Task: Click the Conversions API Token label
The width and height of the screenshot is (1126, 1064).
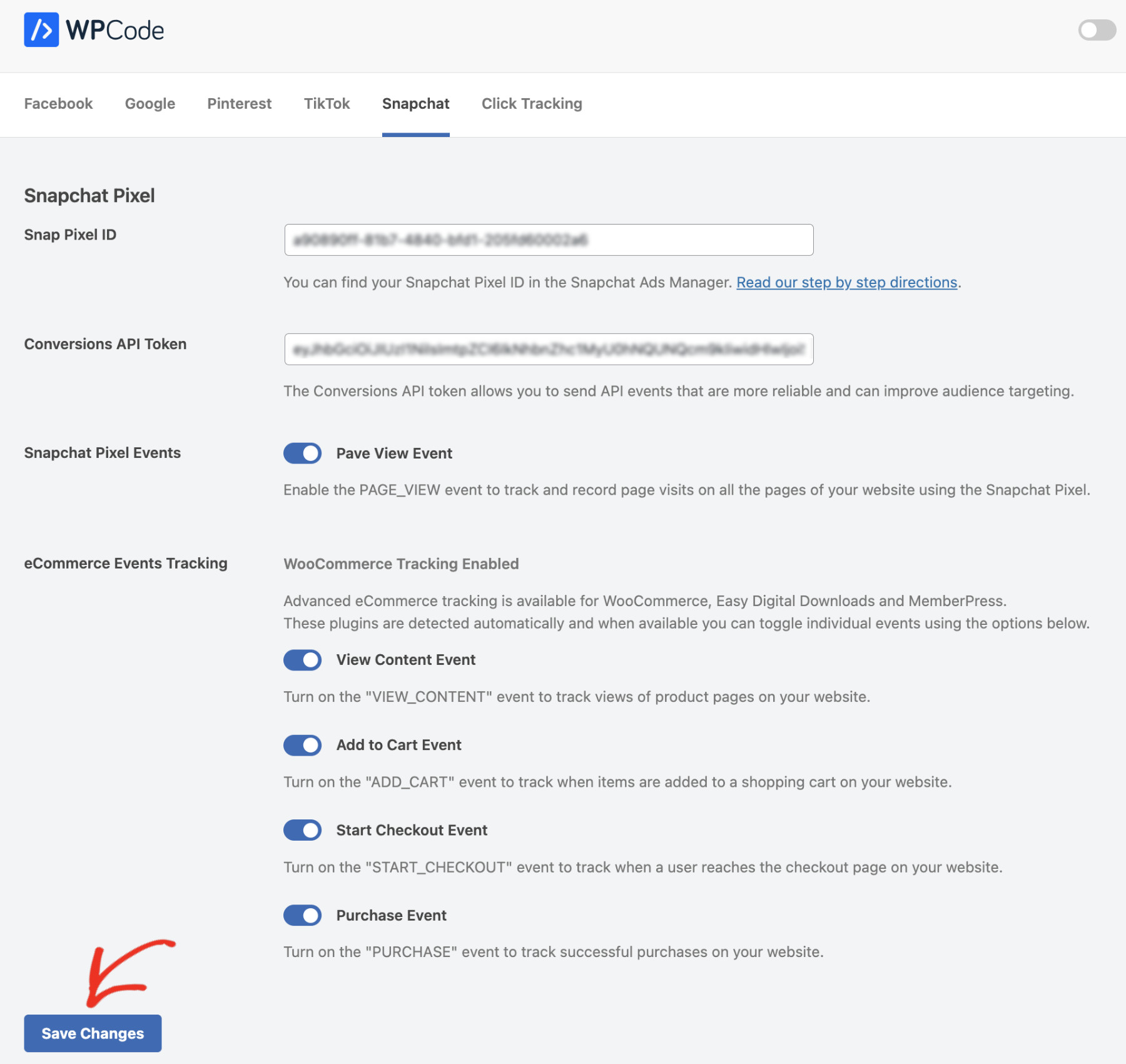Action: click(105, 344)
